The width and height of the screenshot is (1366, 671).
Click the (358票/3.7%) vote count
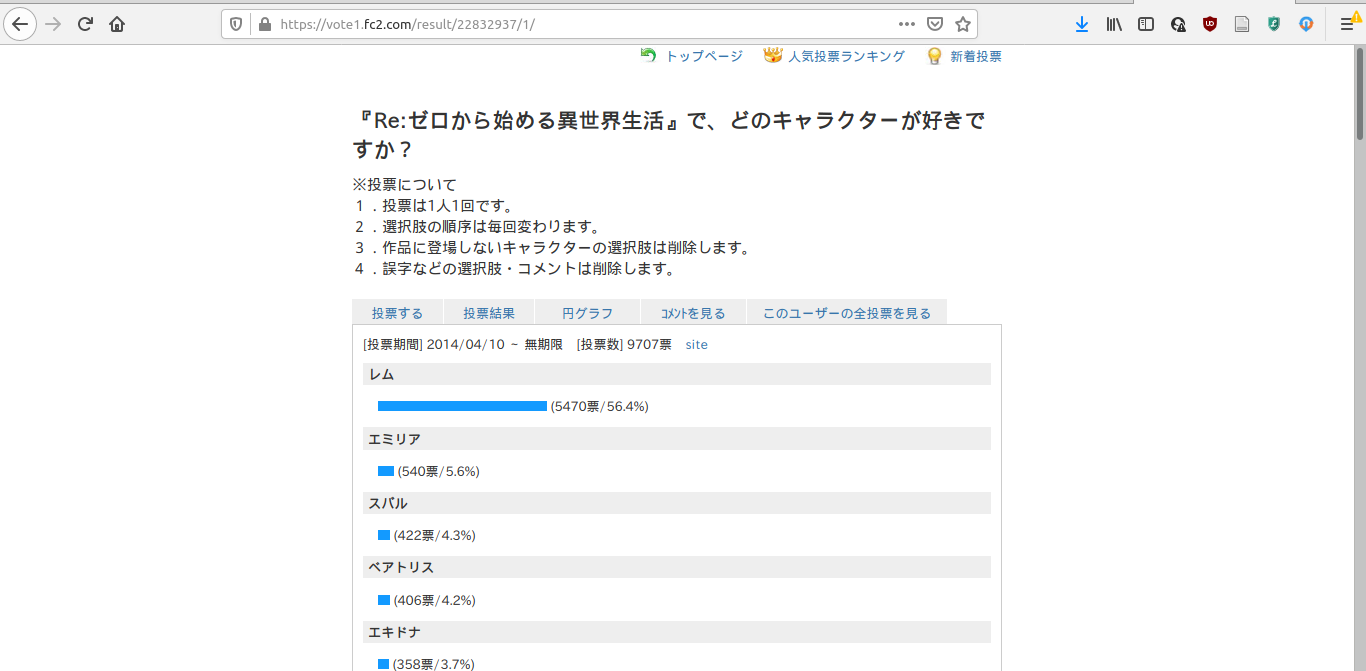click(434, 664)
